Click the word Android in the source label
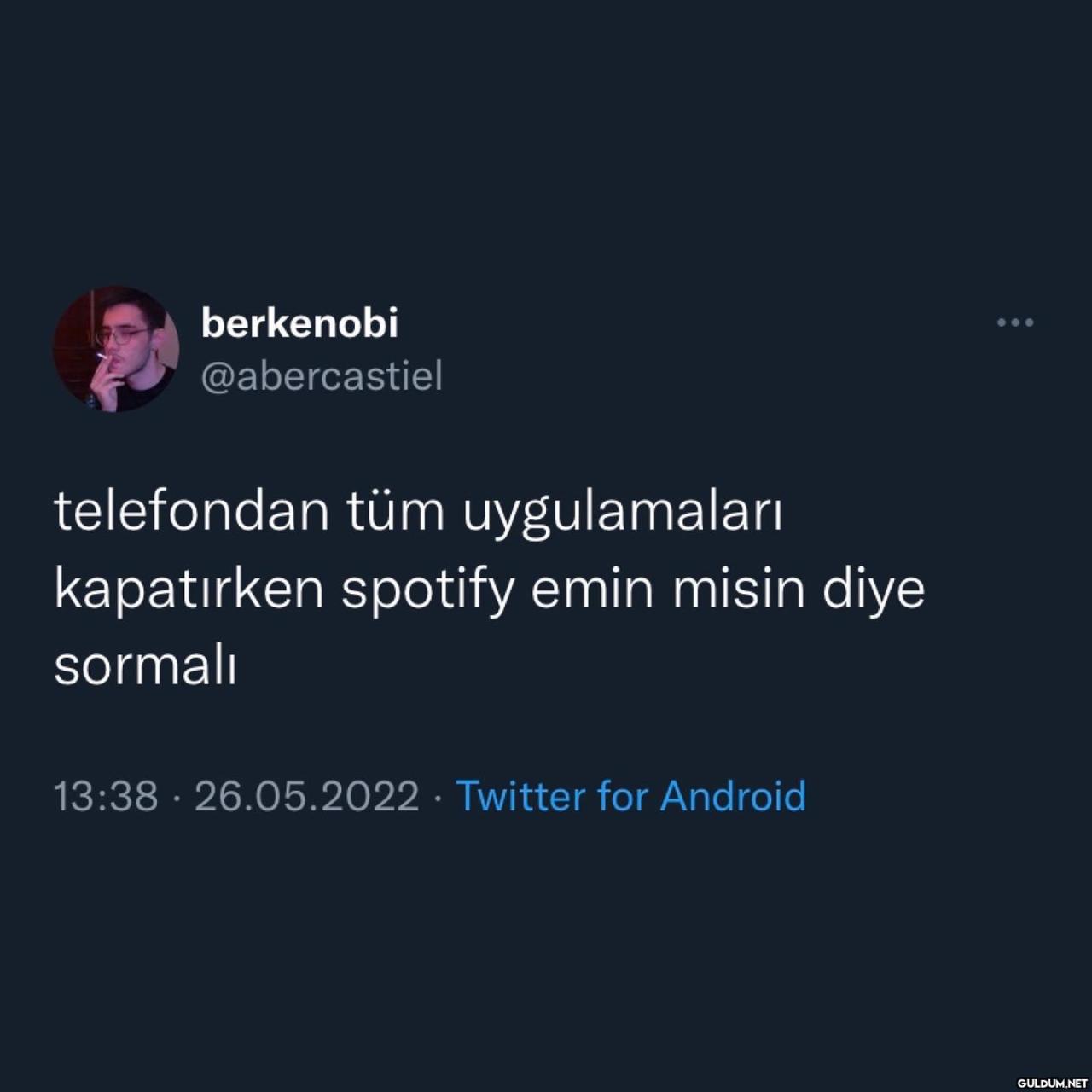 [733, 796]
